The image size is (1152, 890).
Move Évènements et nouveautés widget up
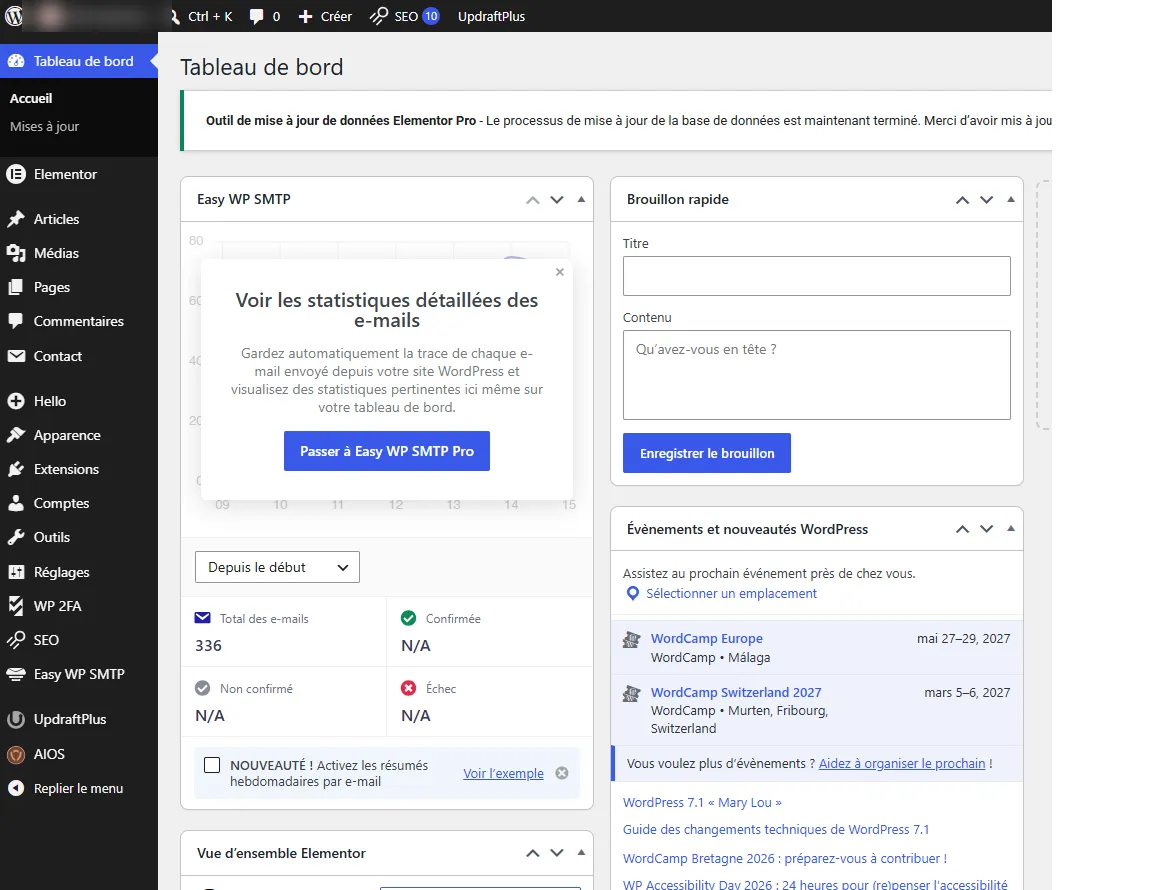coord(962,529)
